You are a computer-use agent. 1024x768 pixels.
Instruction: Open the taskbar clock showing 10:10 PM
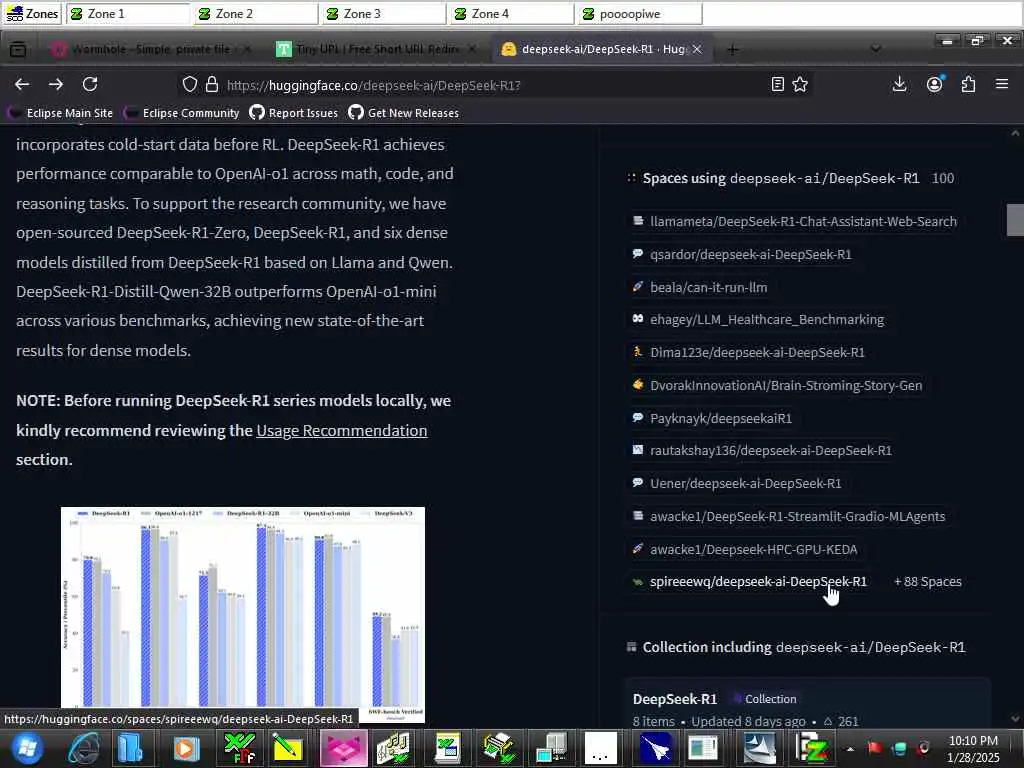pos(973,749)
